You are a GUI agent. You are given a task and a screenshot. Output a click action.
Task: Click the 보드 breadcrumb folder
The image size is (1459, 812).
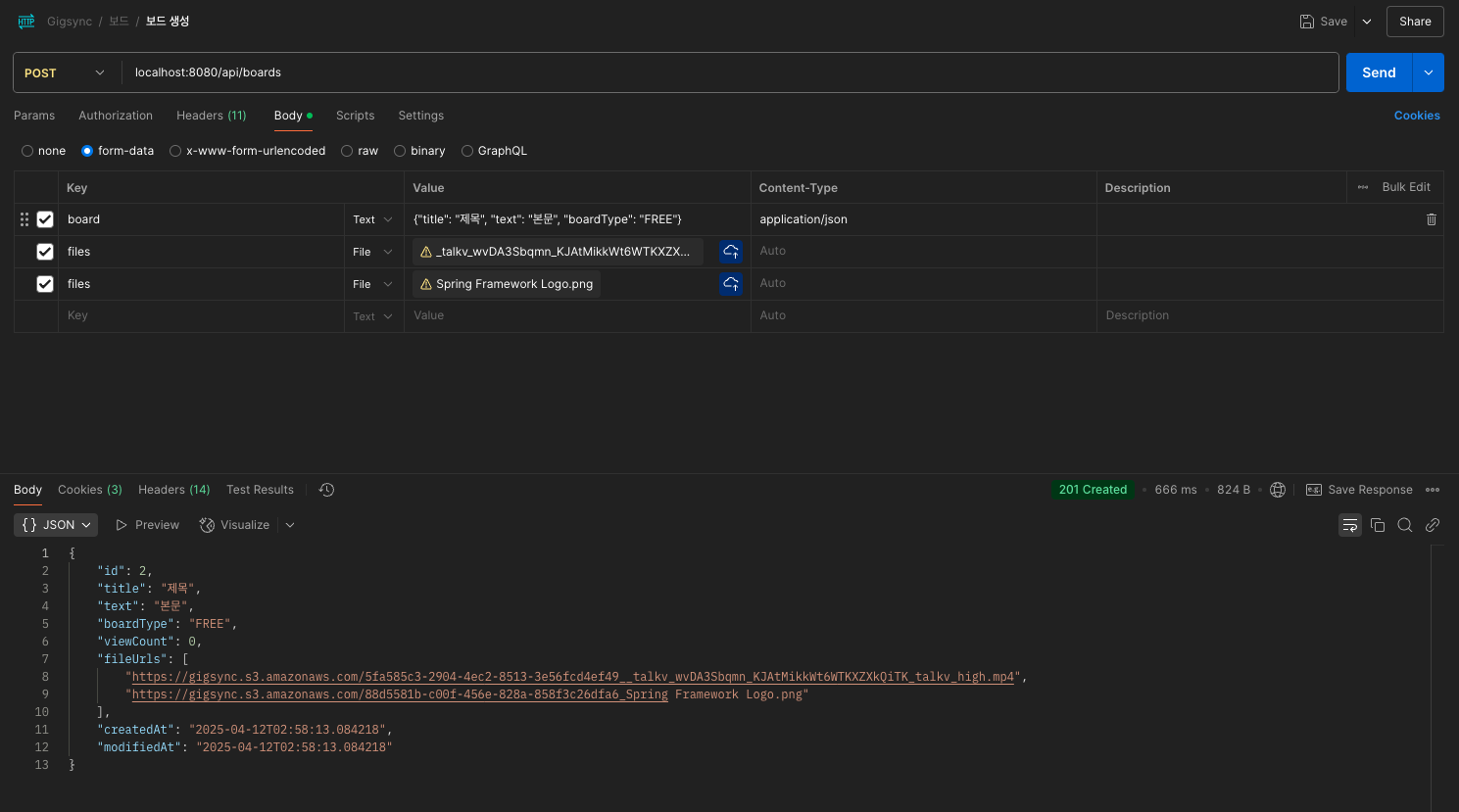[x=119, y=22]
